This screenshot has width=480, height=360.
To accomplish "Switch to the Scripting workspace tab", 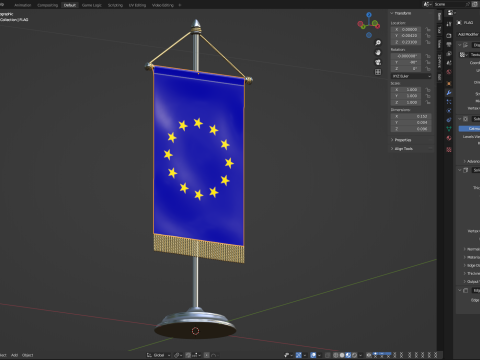I will 115,5.
